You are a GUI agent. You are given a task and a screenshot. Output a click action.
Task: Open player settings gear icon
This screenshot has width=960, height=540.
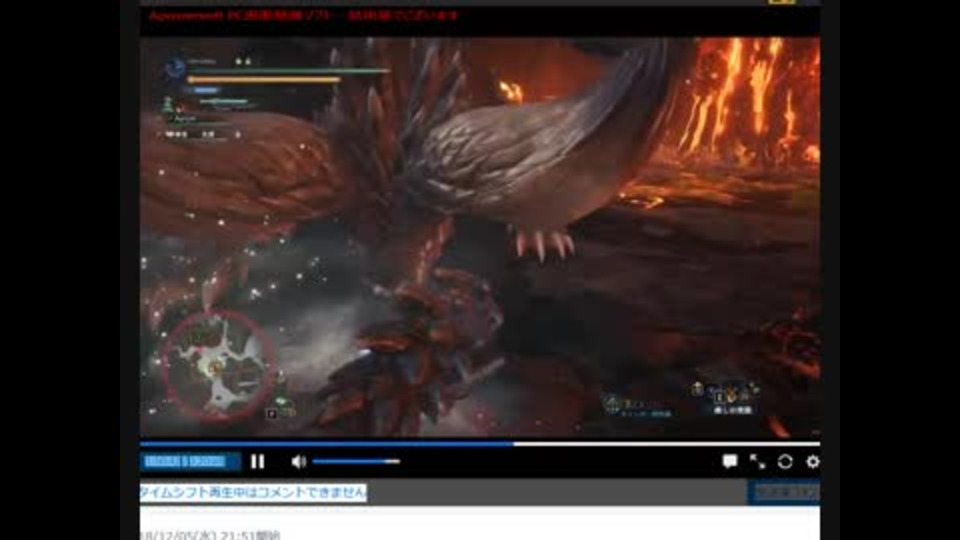(x=812, y=461)
